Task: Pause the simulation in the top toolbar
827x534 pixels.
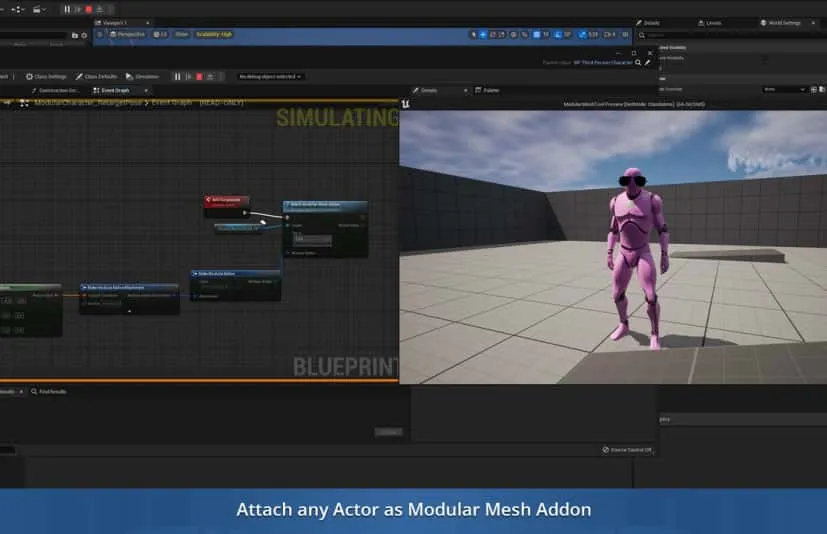Action: coord(68,9)
